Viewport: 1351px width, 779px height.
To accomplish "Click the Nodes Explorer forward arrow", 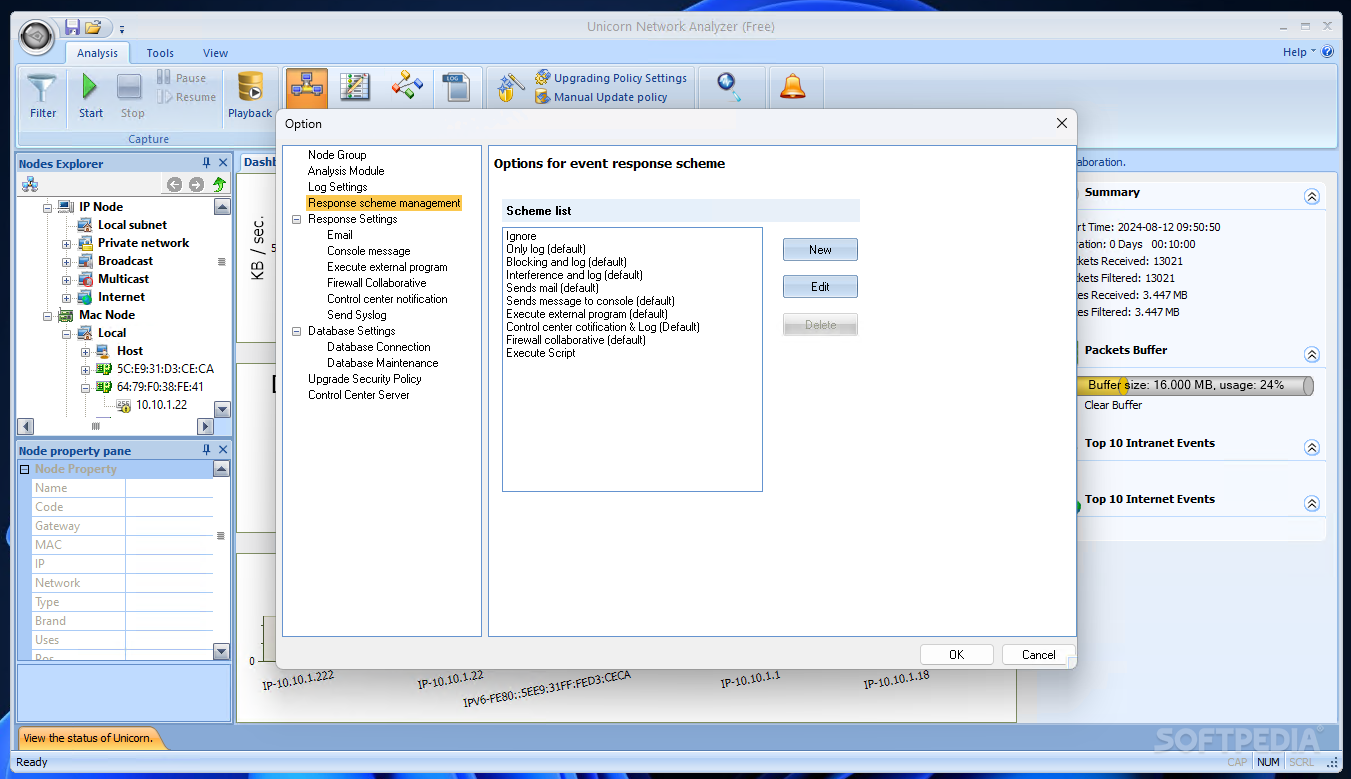I will click(x=196, y=185).
